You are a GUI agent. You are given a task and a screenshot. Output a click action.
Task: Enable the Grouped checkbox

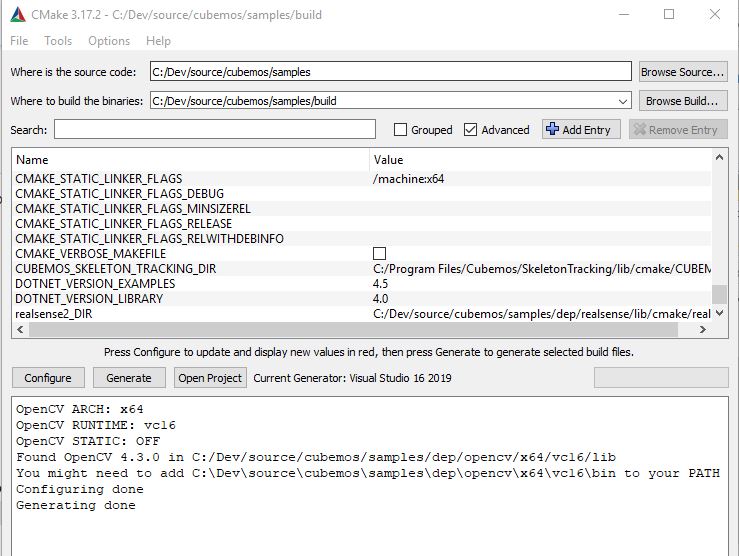coord(401,130)
